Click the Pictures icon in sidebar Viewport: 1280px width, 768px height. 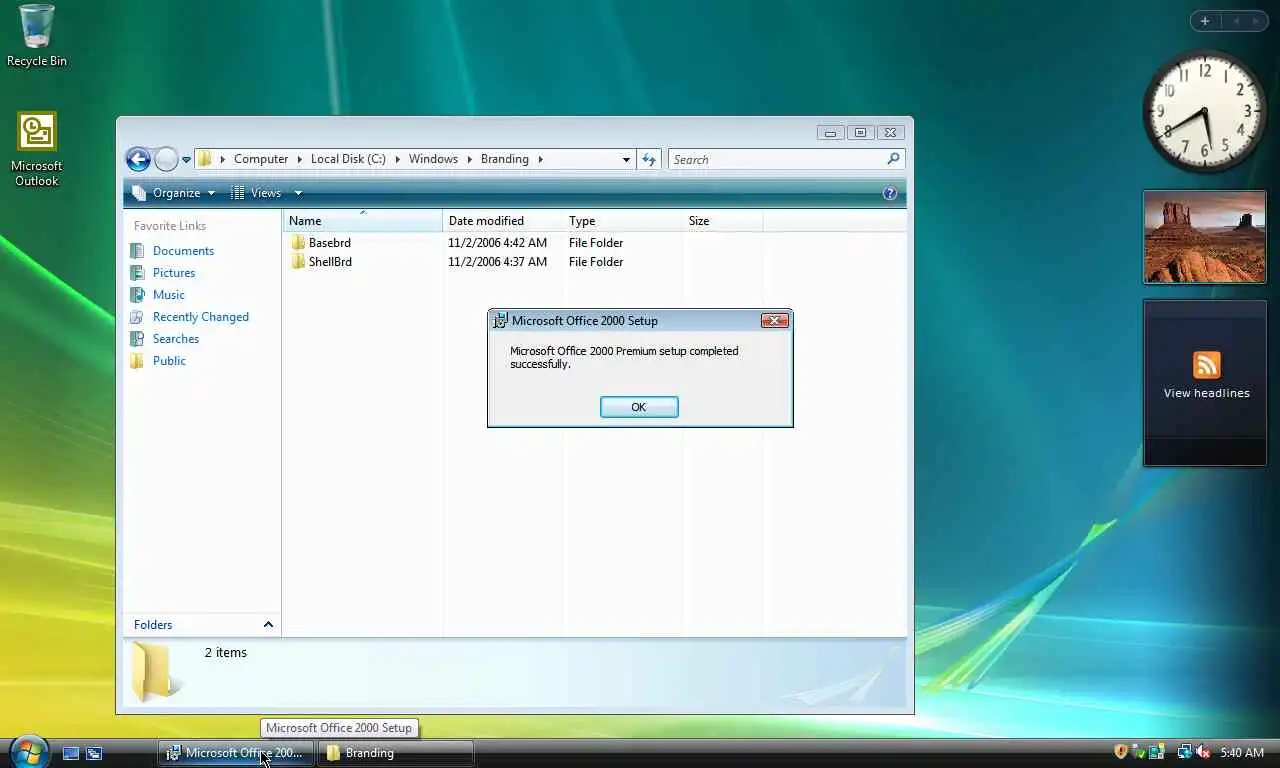tap(138, 273)
